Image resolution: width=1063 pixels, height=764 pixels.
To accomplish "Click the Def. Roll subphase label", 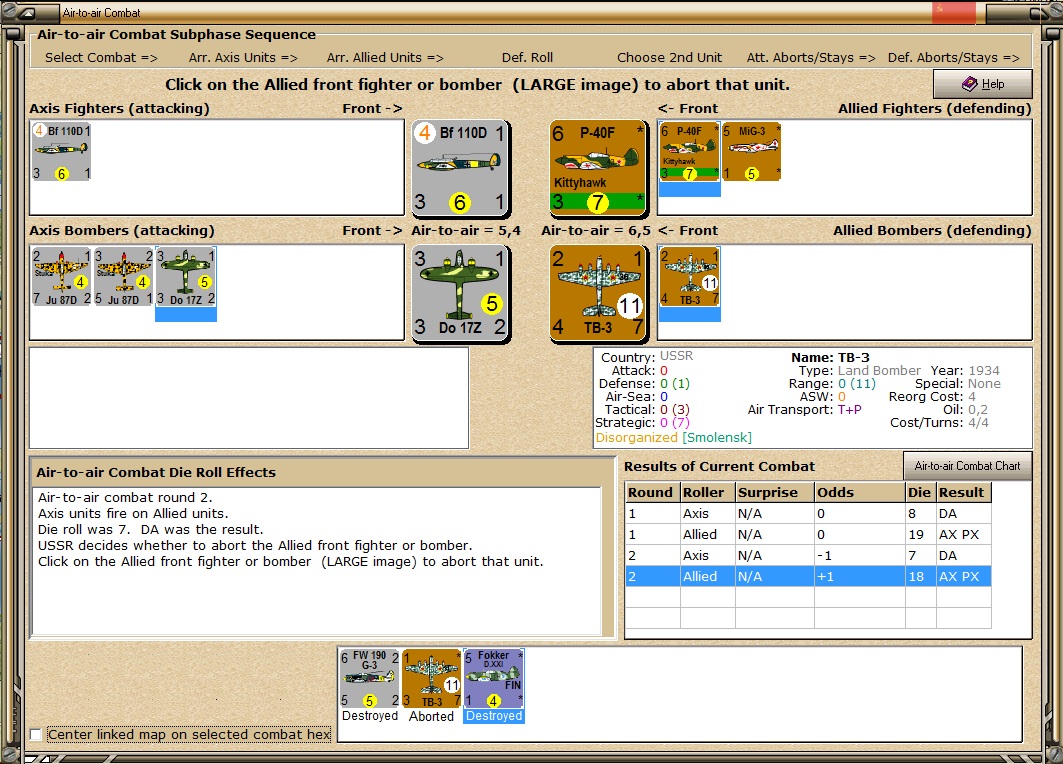I will click(x=527, y=58).
